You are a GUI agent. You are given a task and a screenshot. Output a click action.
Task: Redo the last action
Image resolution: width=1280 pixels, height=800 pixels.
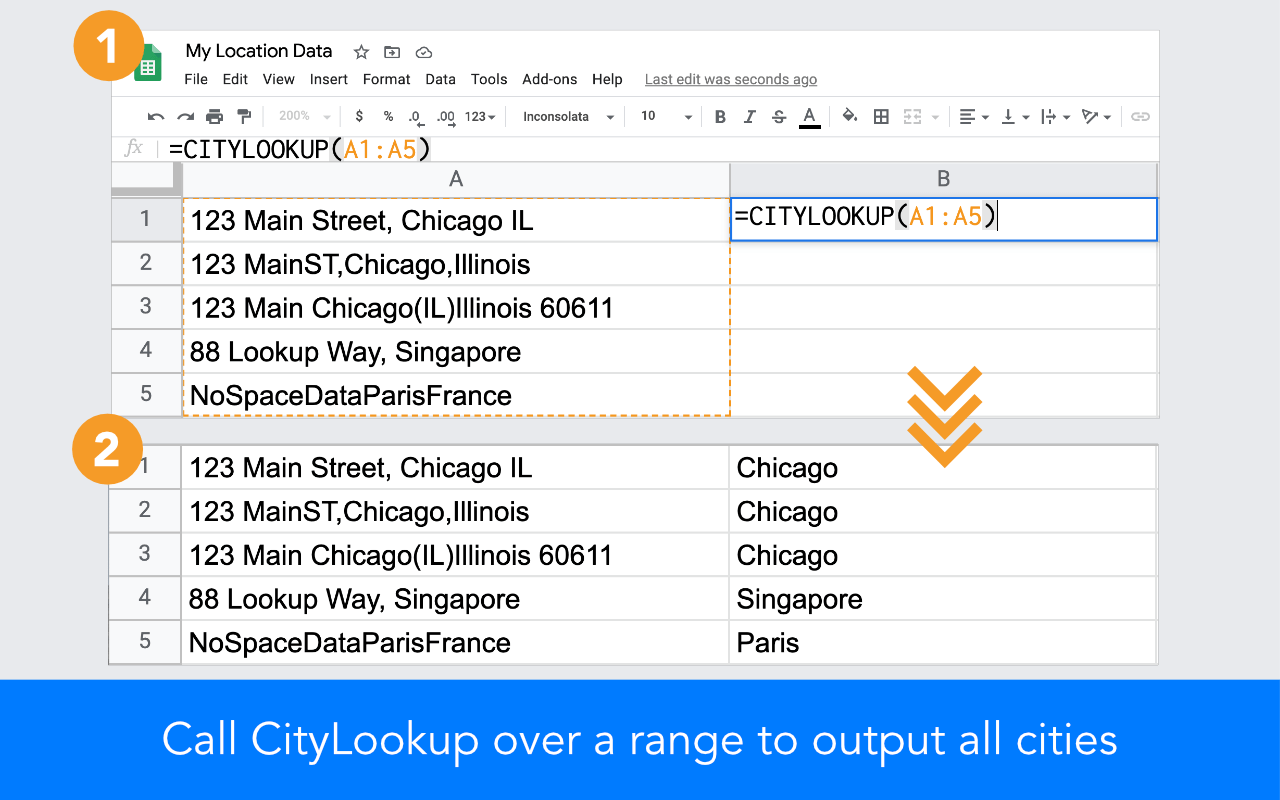185,117
